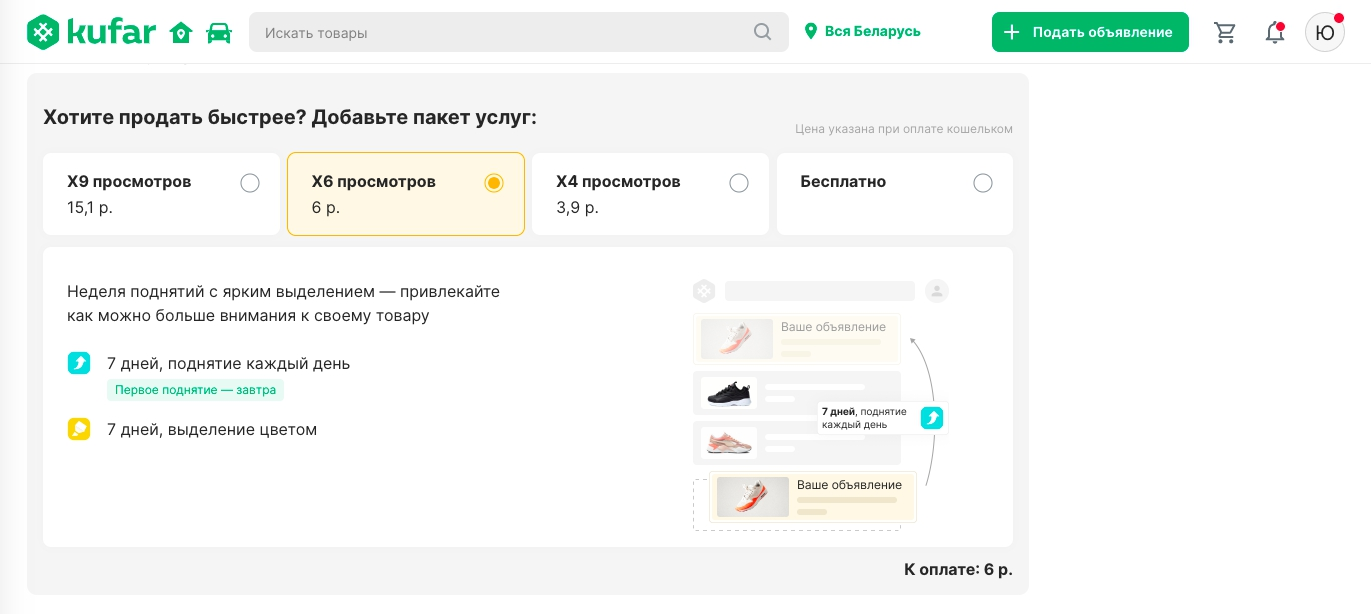Click the top Ваше объявление sneaker thumbnail

[736, 339]
